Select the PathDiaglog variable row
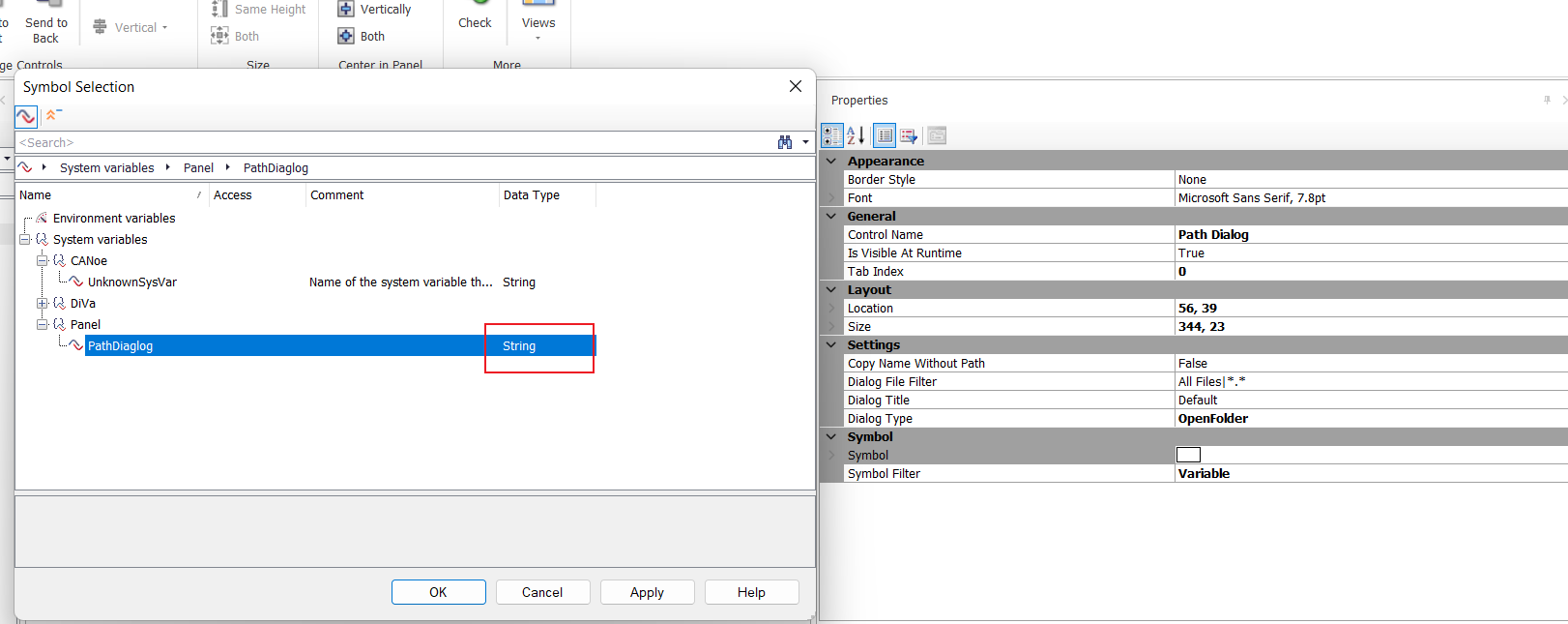The width and height of the screenshot is (1568, 624). 340,345
